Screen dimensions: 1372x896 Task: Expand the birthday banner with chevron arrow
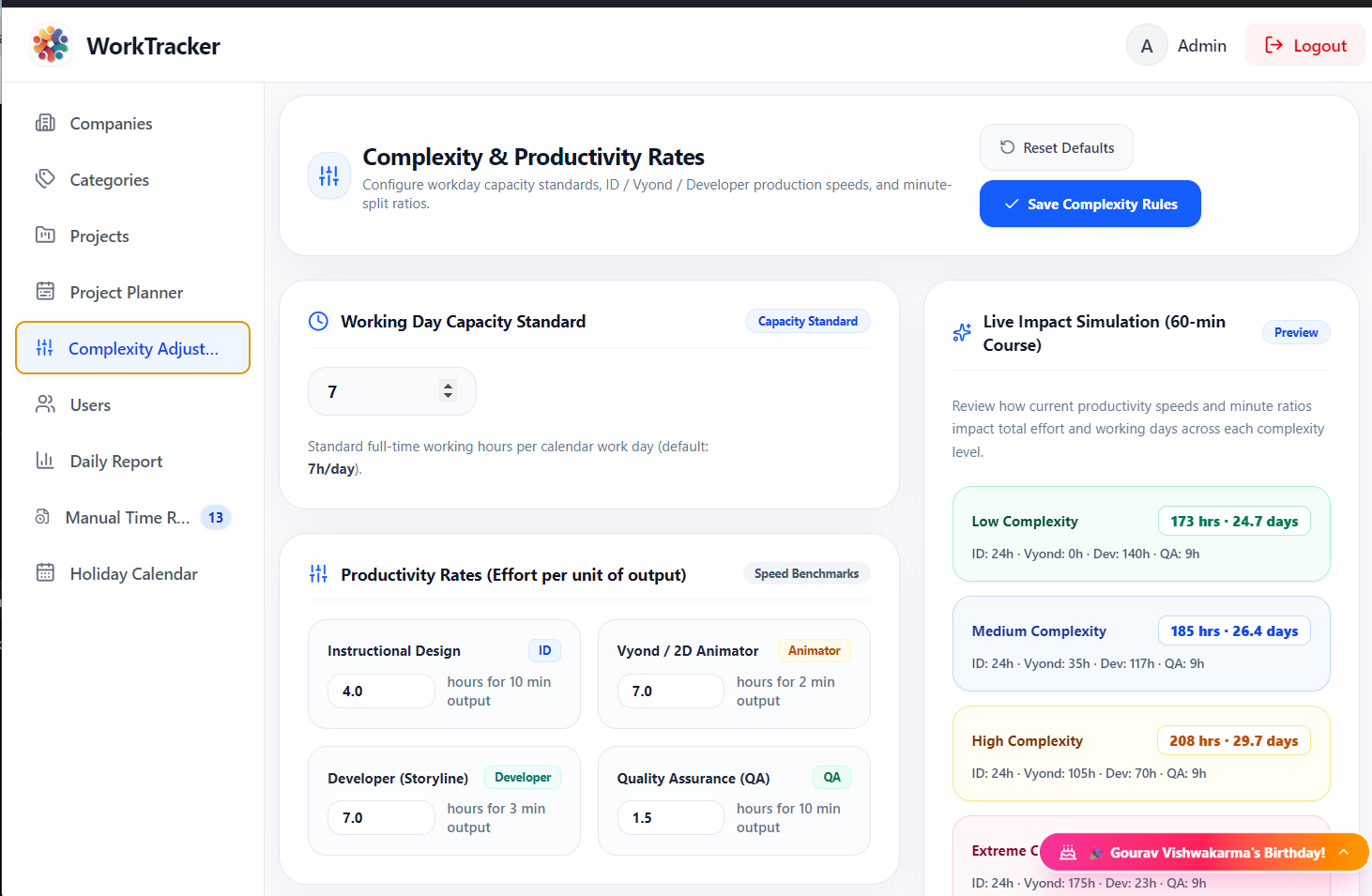pos(1344,852)
